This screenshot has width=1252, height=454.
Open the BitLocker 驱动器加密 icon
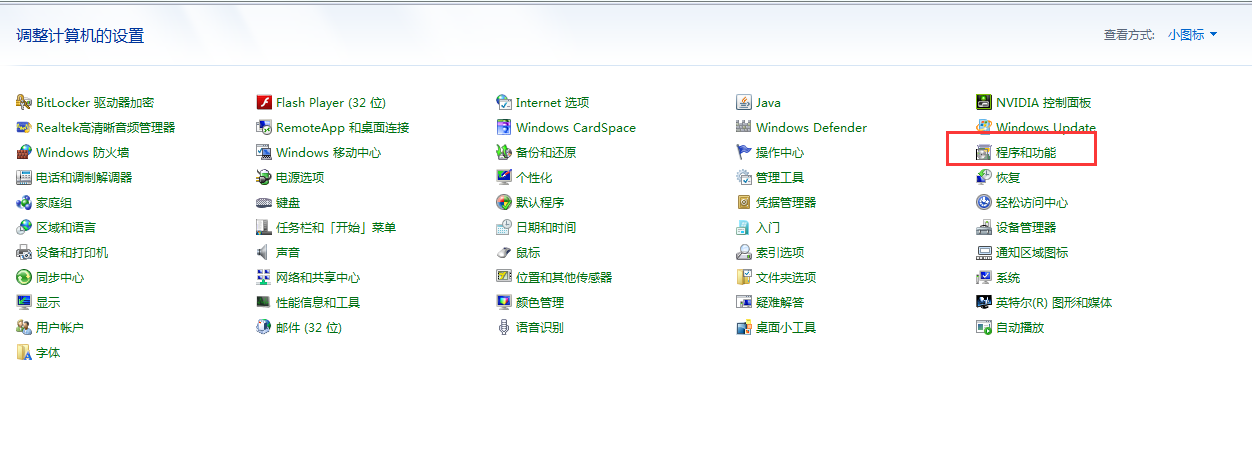pyautogui.click(x=24, y=102)
